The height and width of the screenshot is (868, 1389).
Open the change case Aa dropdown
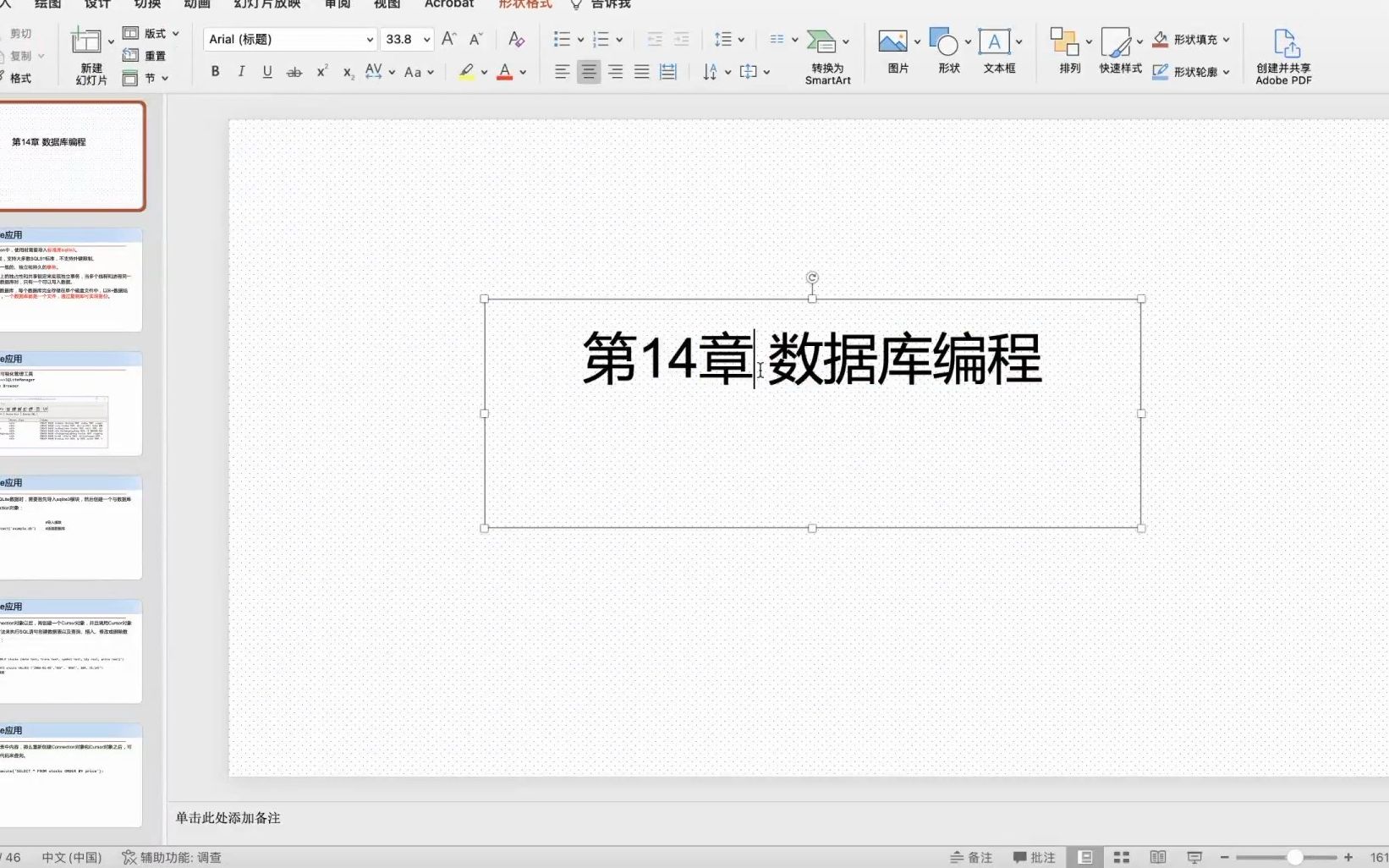tap(419, 72)
